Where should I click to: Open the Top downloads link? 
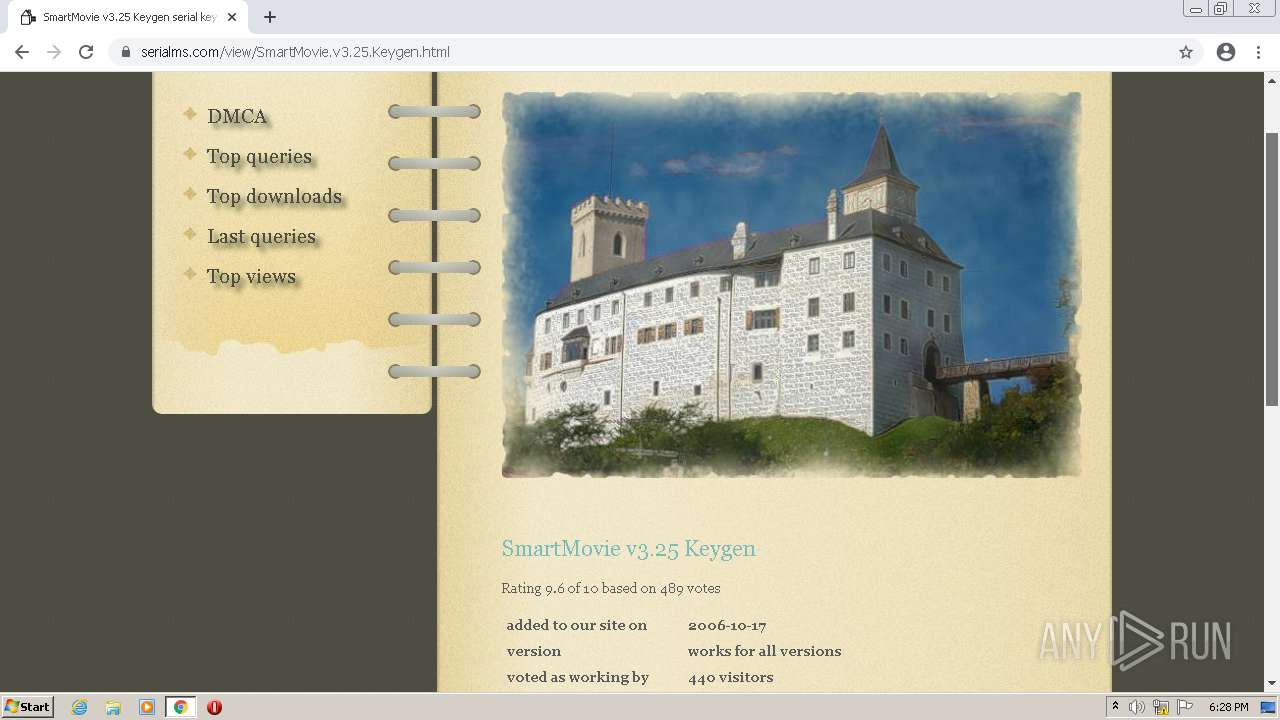click(274, 196)
